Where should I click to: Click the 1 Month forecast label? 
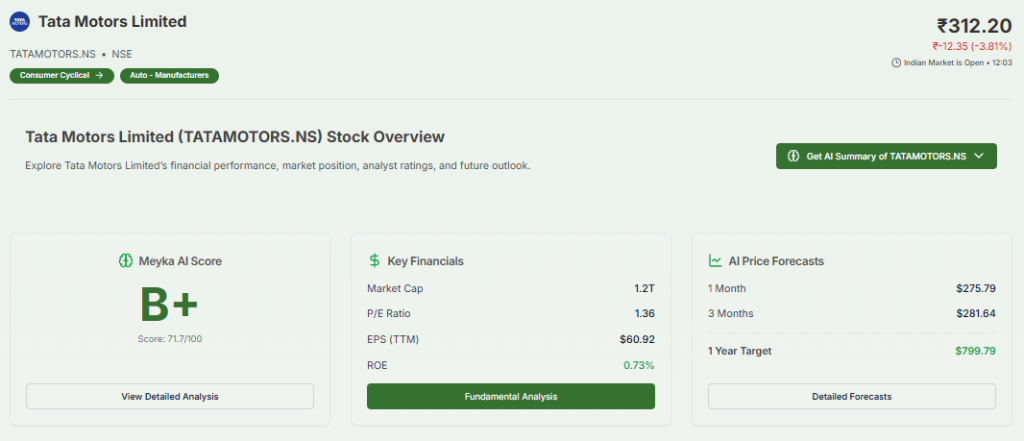point(727,289)
